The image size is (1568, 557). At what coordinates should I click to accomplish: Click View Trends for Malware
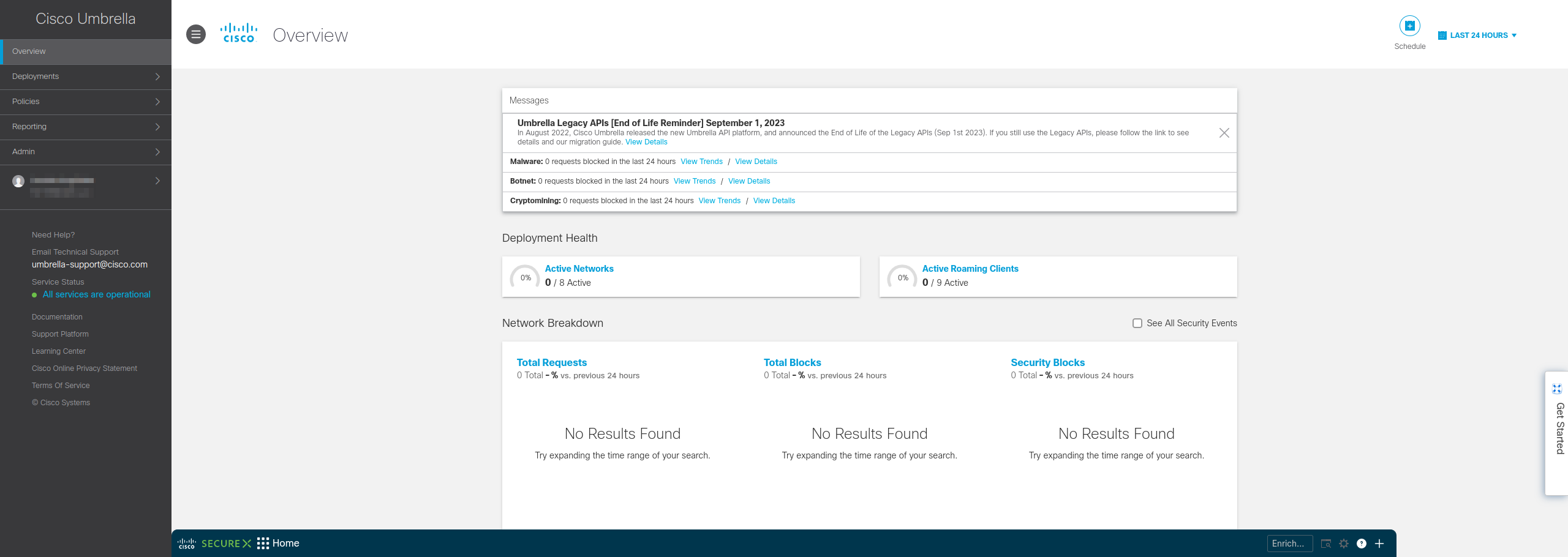pos(701,162)
